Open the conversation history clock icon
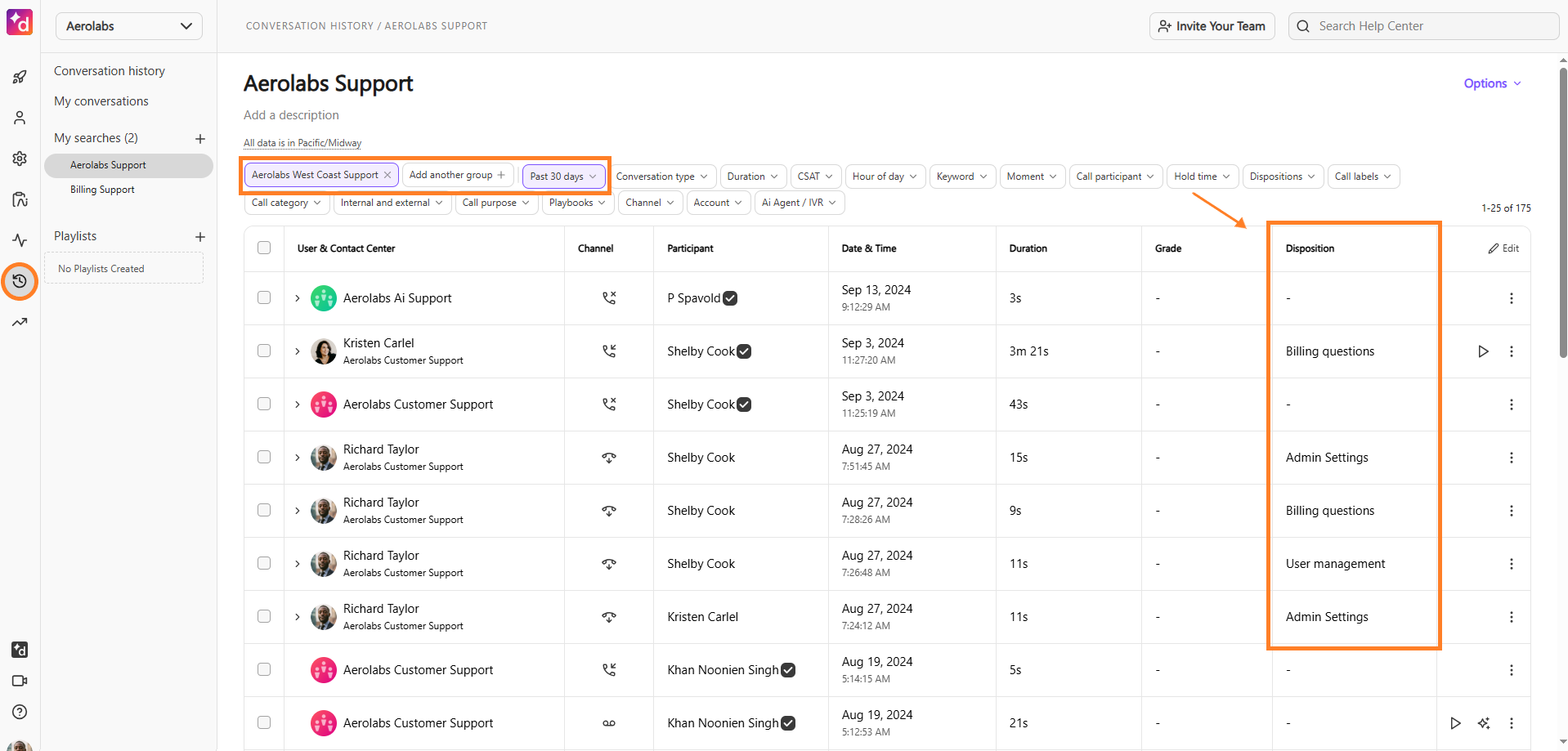1568x751 pixels. click(x=20, y=281)
